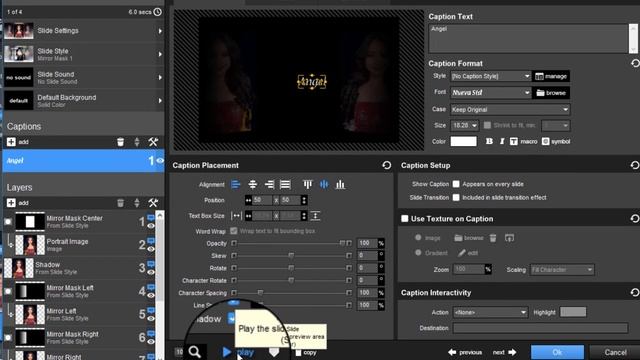Viewport: 640px width, 360px height.
Task: Open slide time clock icon
Action: 158,12
